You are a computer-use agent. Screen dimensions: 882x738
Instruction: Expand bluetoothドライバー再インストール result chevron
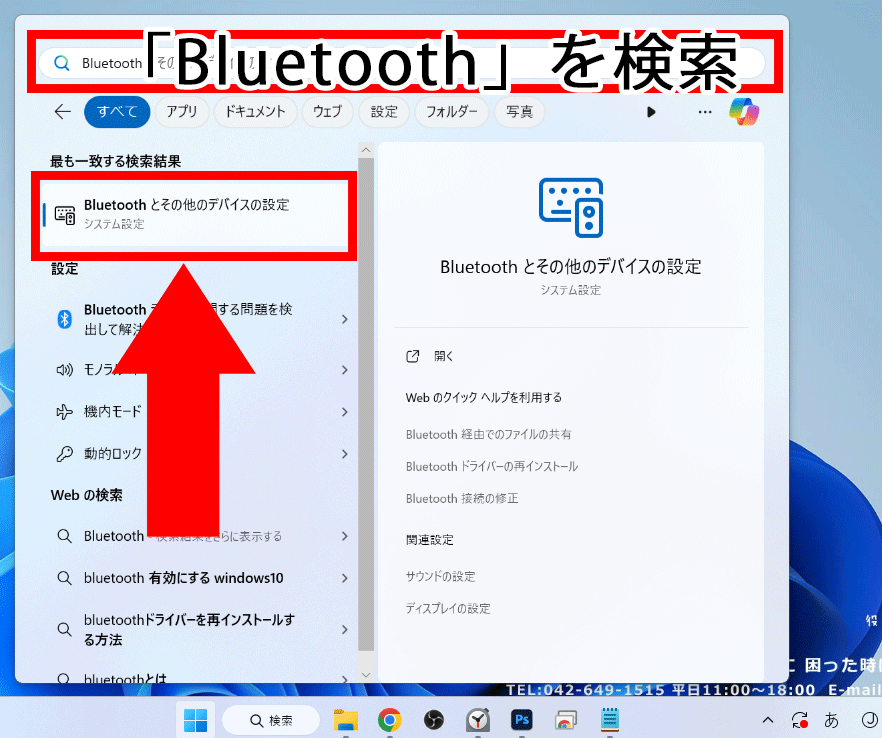click(x=344, y=629)
